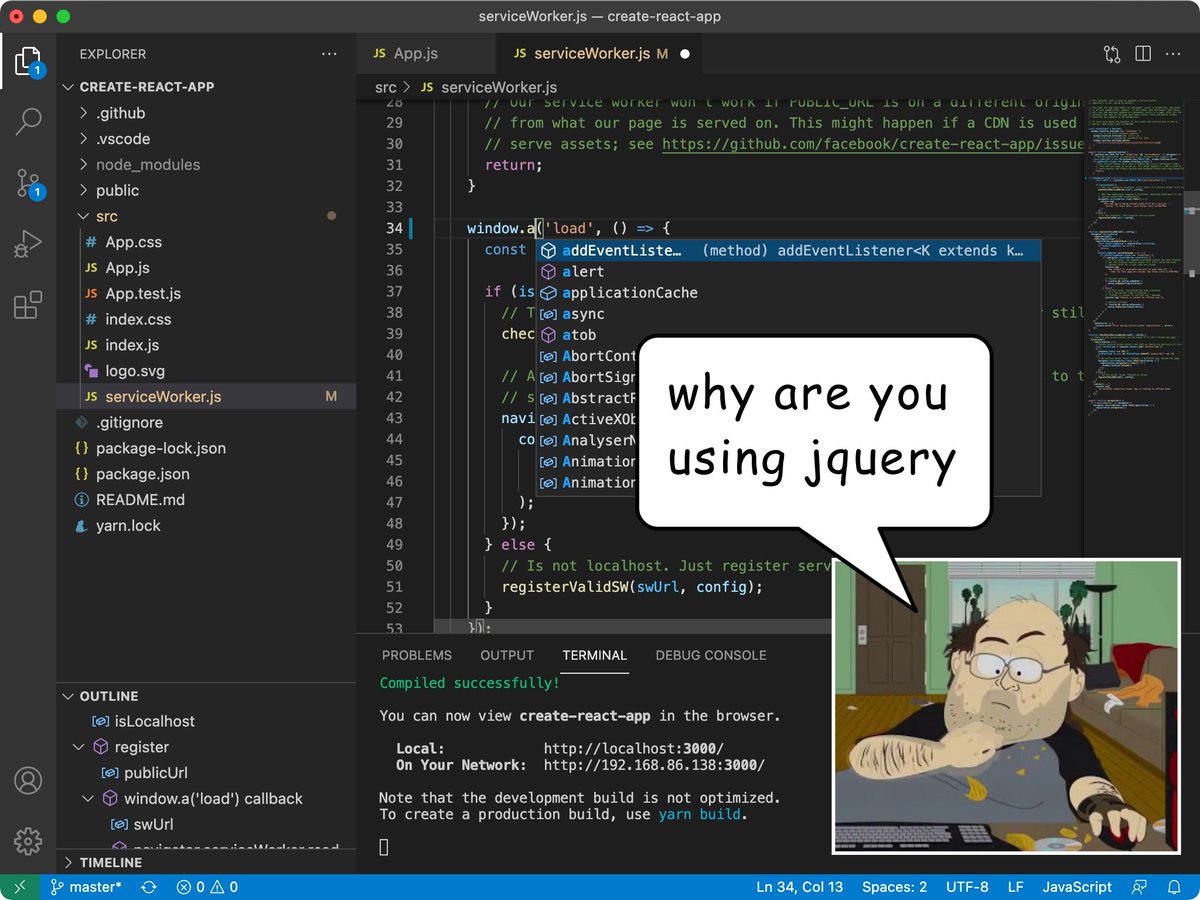Viewport: 1200px width, 900px height.
Task: Expand the .vscode folder
Action: click(x=206, y=139)
